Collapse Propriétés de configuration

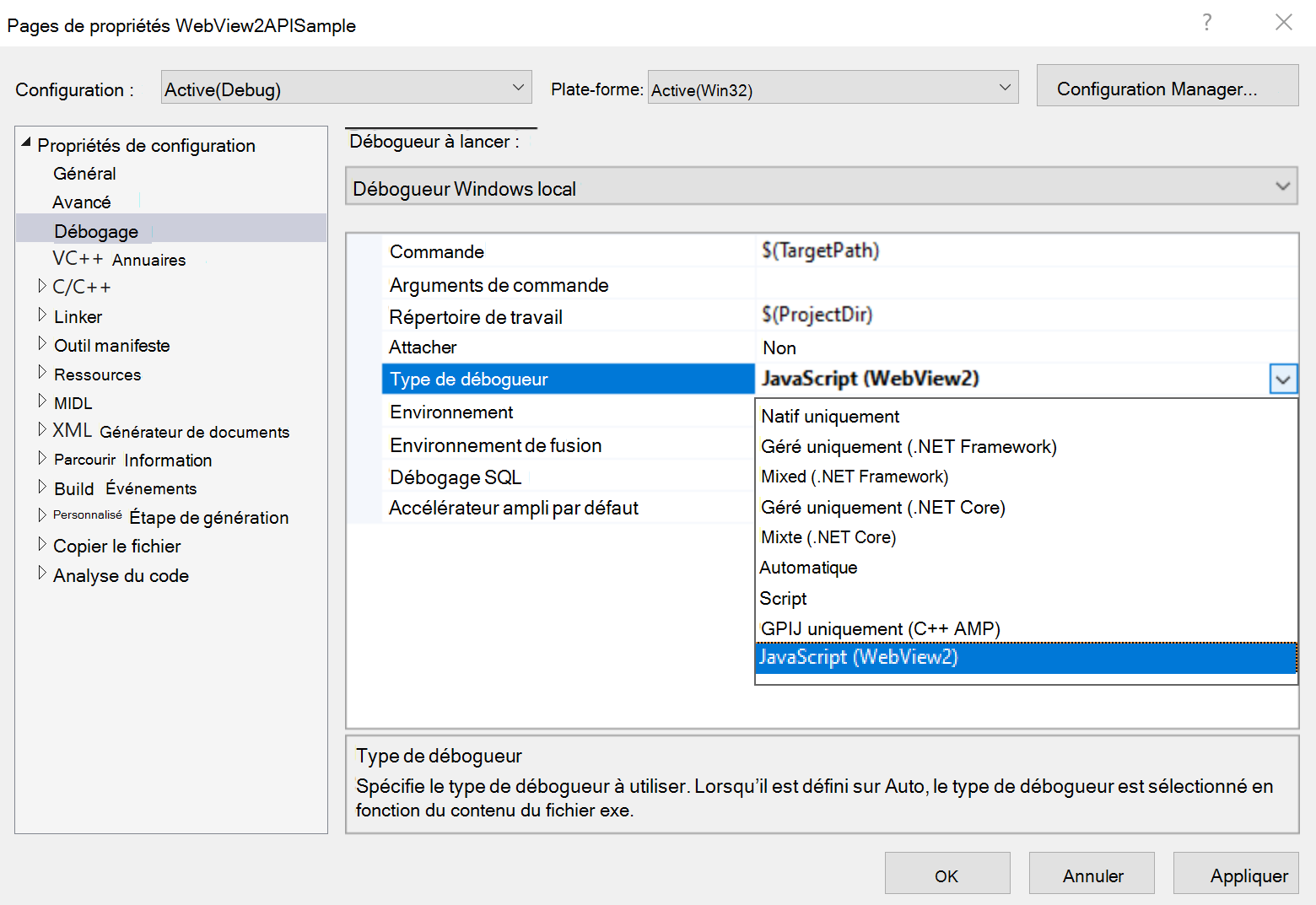coord(26,143)
